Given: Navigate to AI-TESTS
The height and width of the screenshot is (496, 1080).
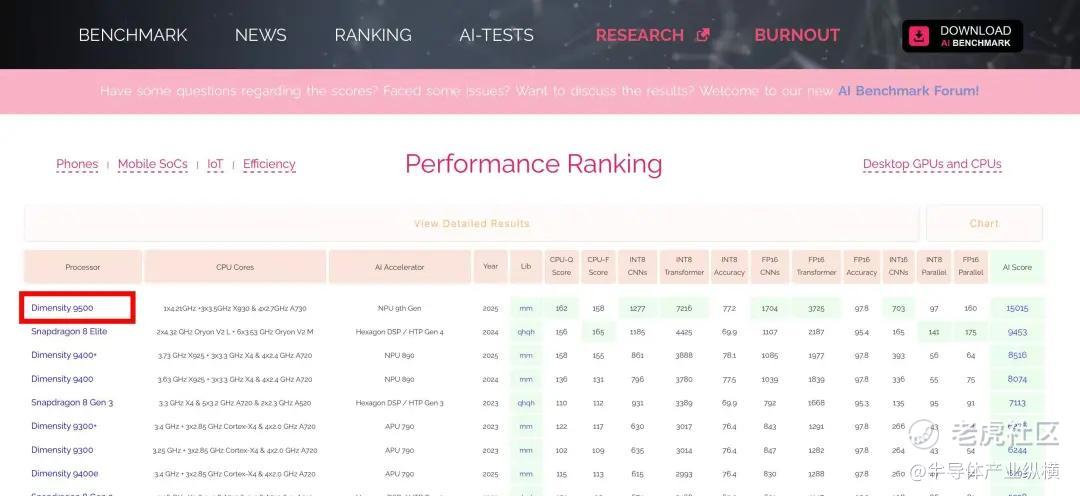Looking at the screenshot, I should (x=497, y=35).
